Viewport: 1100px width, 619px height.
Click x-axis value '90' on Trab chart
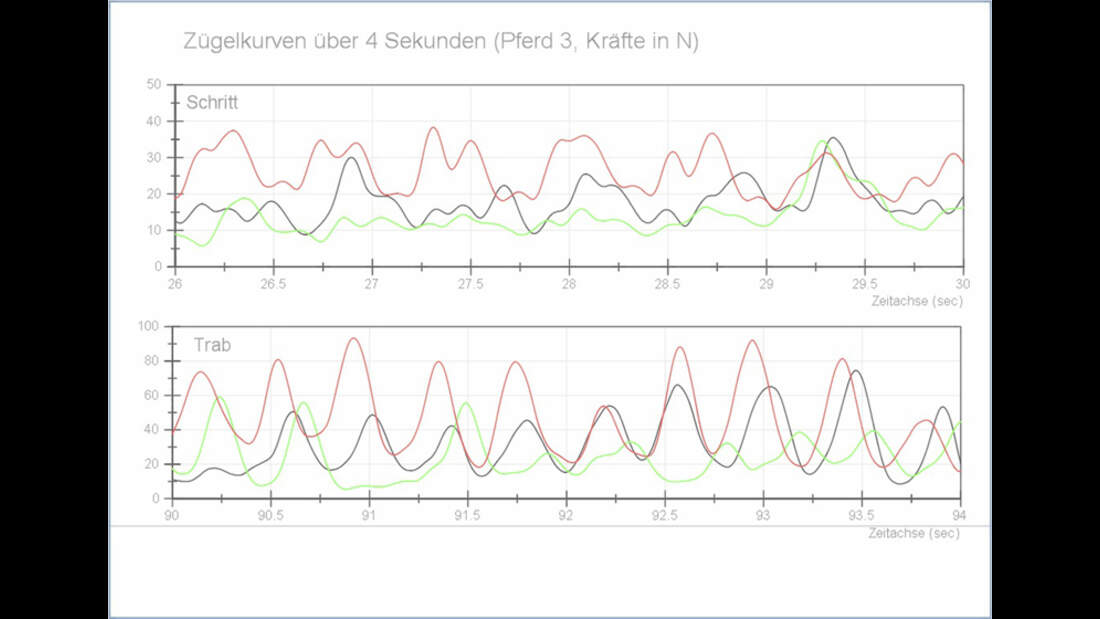point(172,515)
